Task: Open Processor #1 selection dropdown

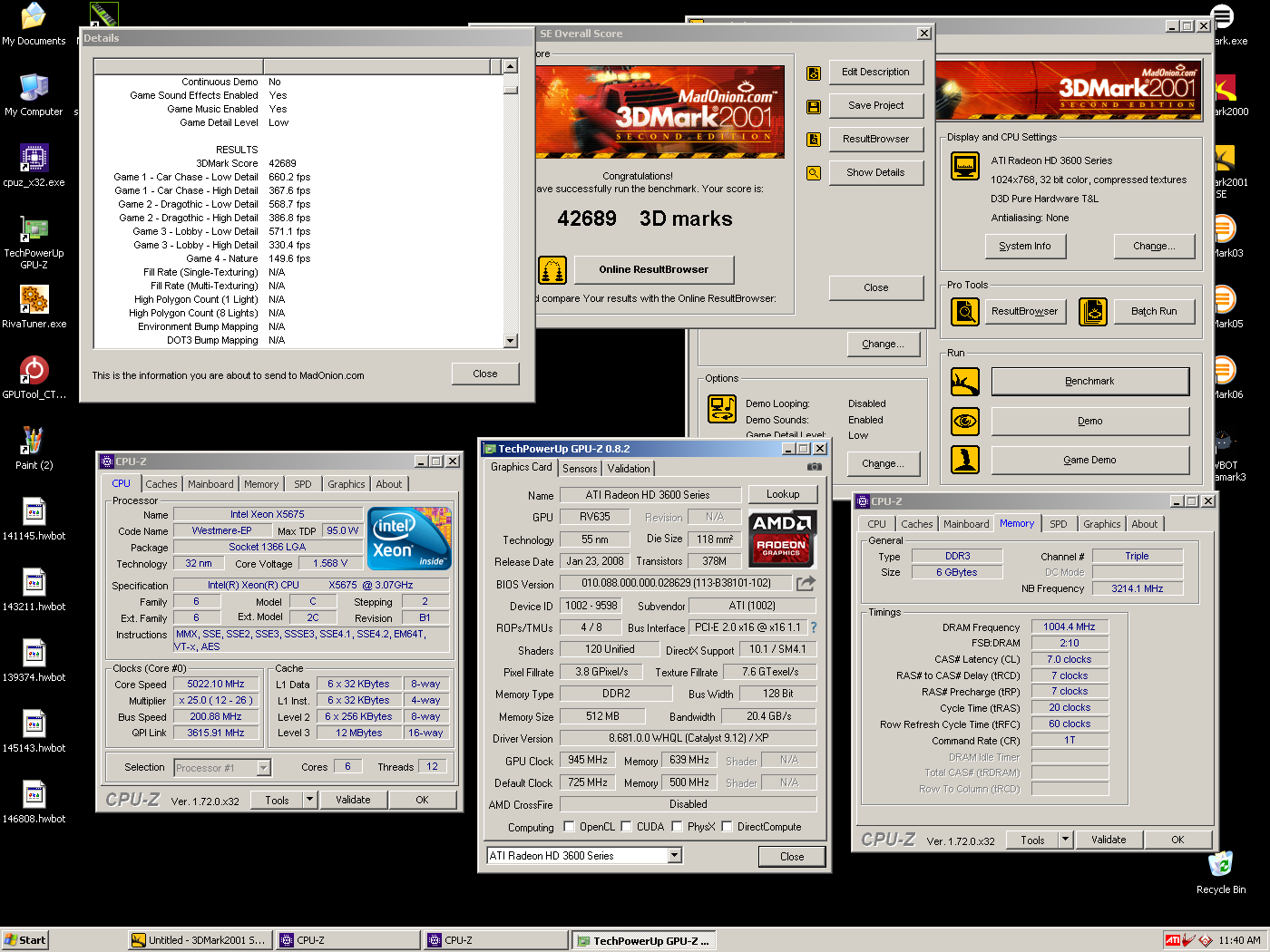Action: pos(263,768)
